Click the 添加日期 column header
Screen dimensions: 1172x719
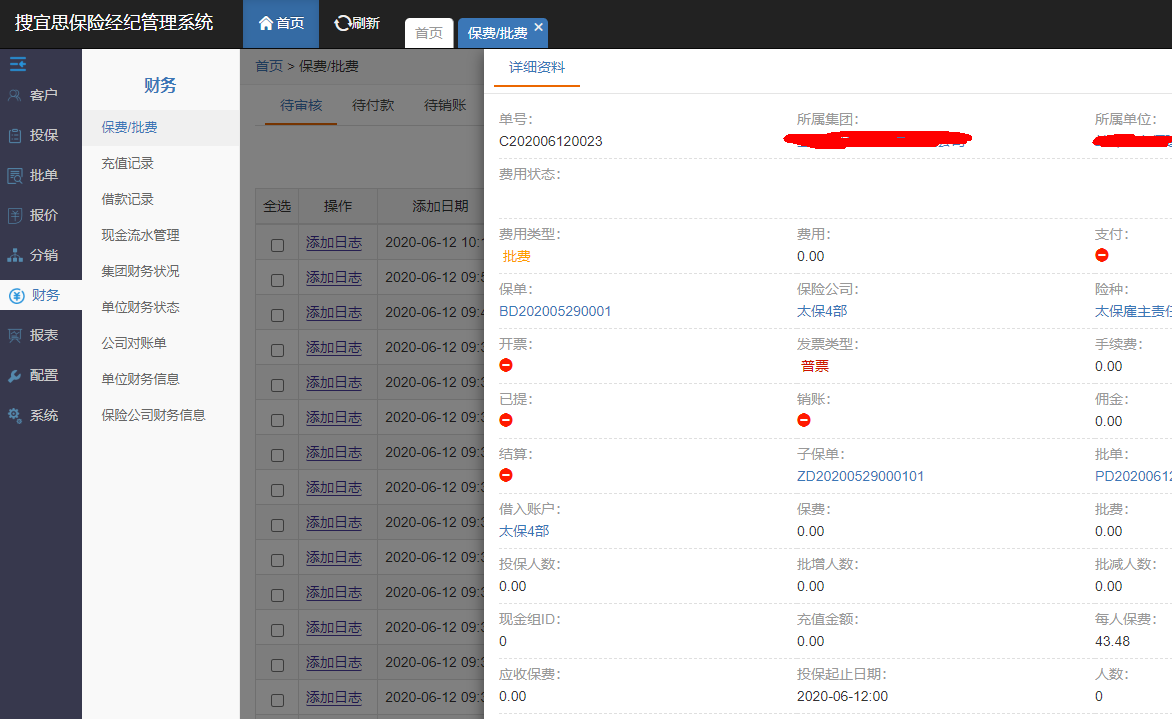pyautogui.click(x=440, y=206)
